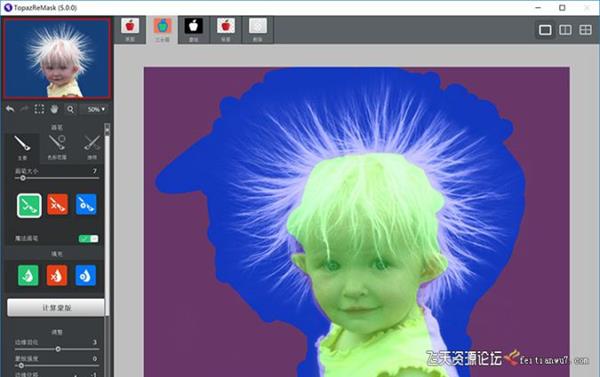Switch to the keep view tab with red apple

[x=226, y=29]
